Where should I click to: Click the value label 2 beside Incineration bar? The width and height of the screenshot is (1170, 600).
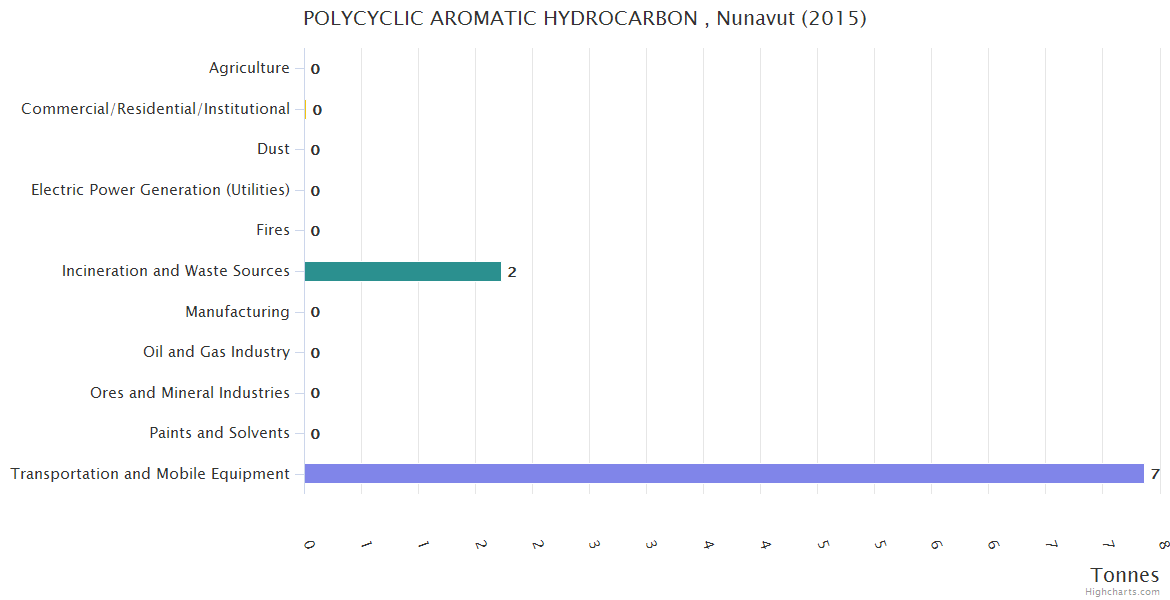[511, 272]
